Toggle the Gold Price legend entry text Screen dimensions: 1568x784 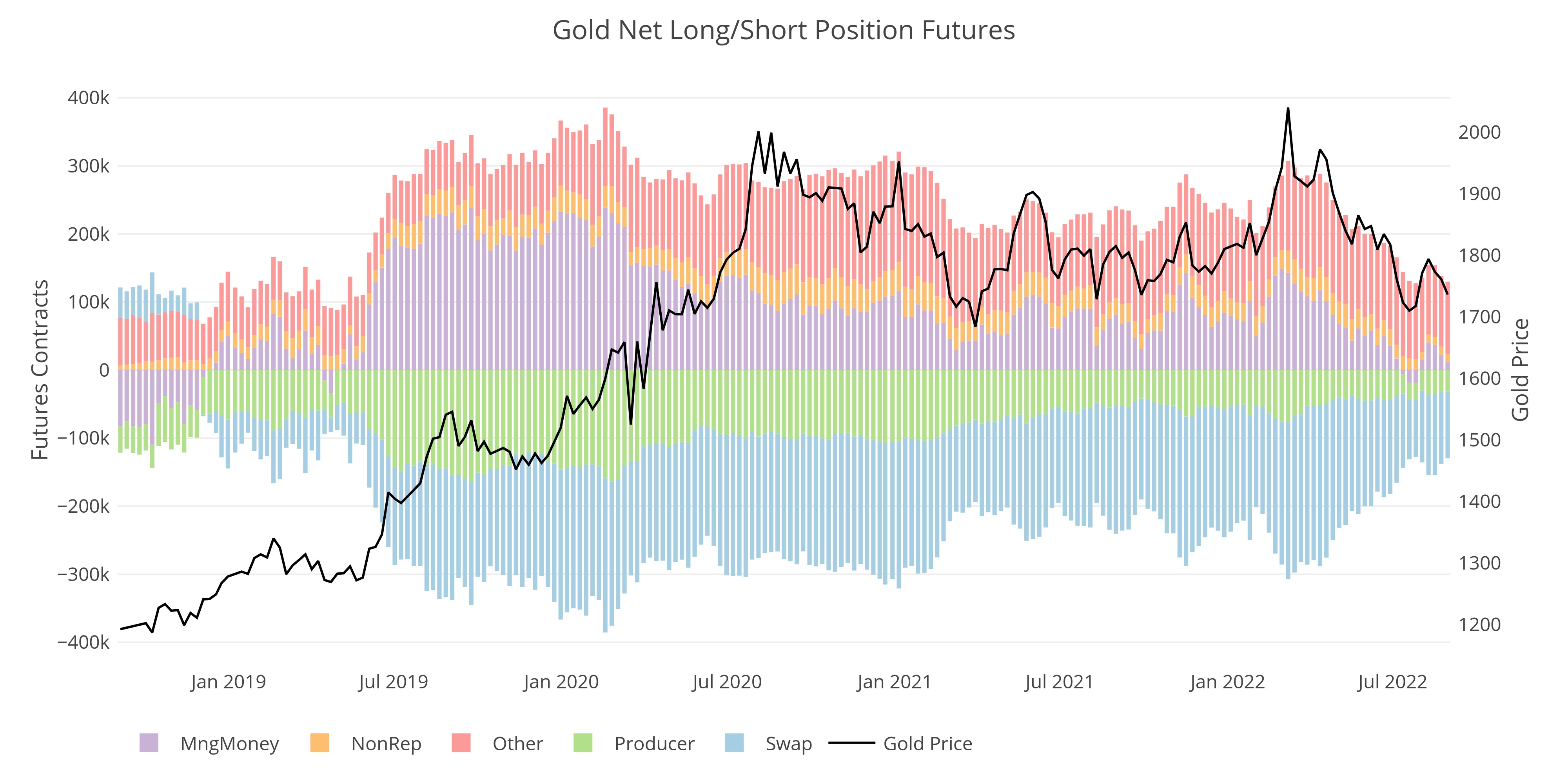[x=927, y=744]
